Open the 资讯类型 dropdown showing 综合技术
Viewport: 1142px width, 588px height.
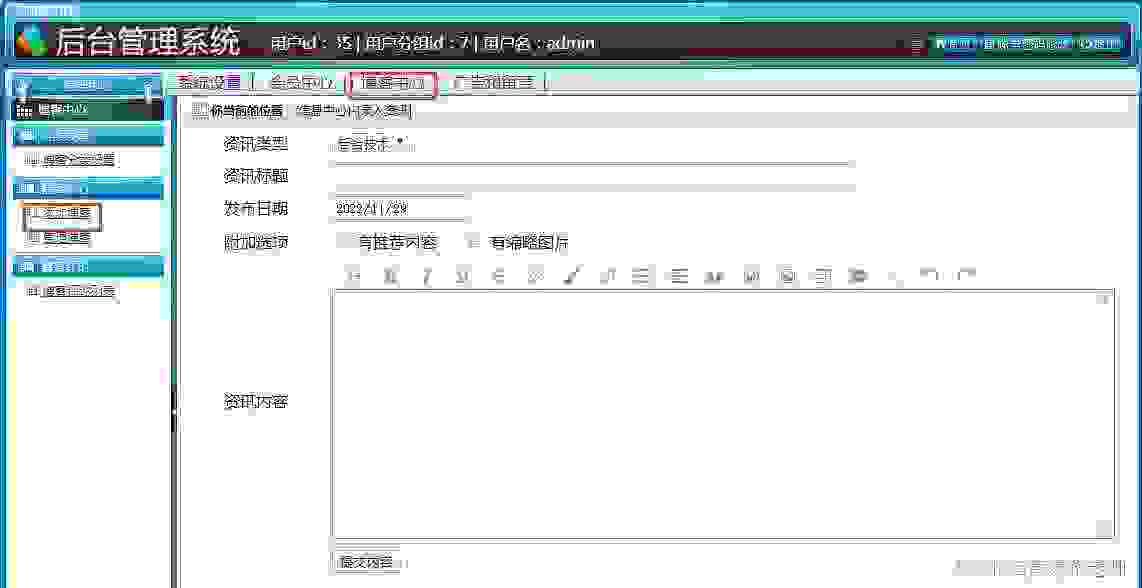[374, 145]
